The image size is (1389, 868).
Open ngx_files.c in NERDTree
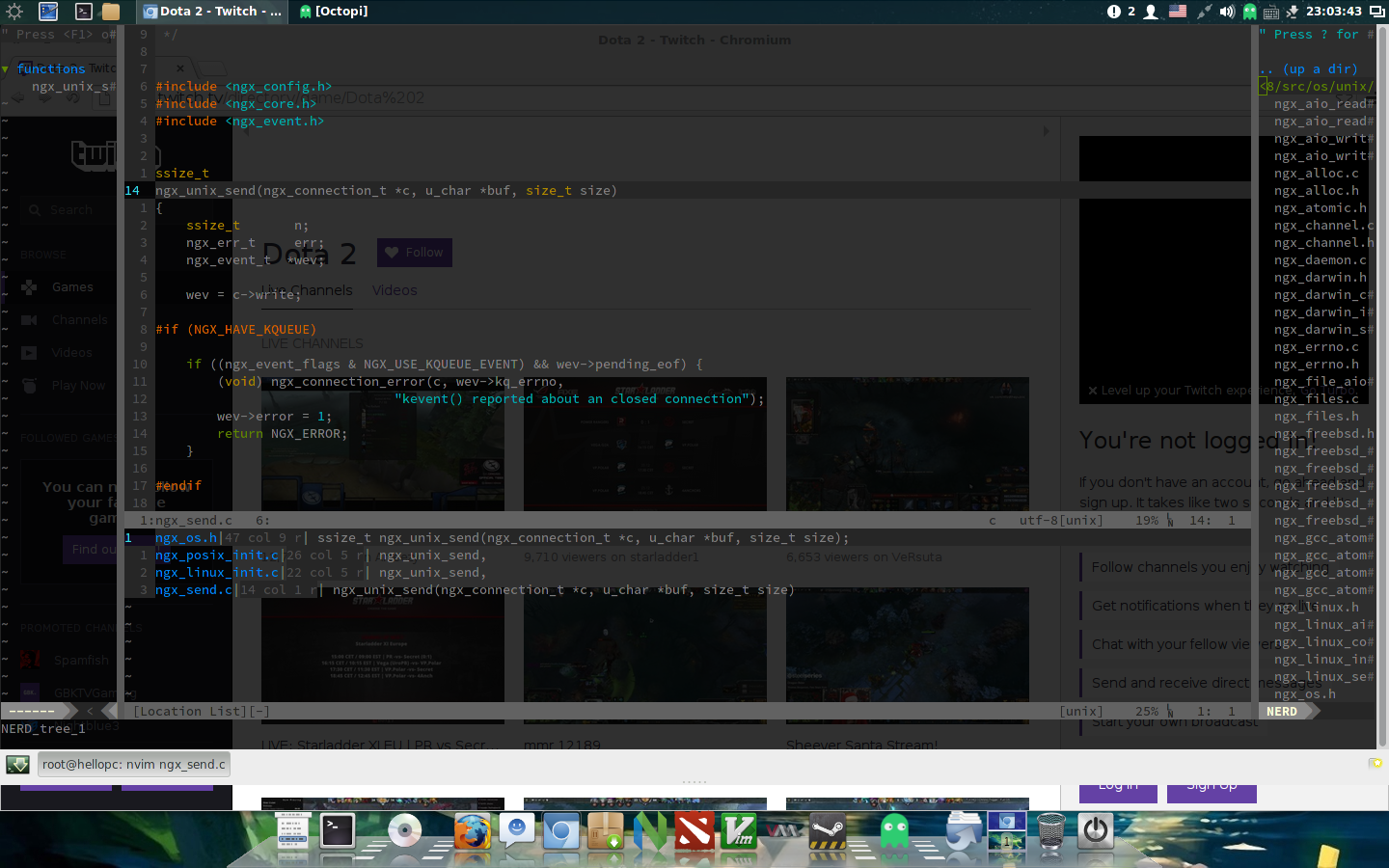pyautogui.click(x=1316, y=399)
